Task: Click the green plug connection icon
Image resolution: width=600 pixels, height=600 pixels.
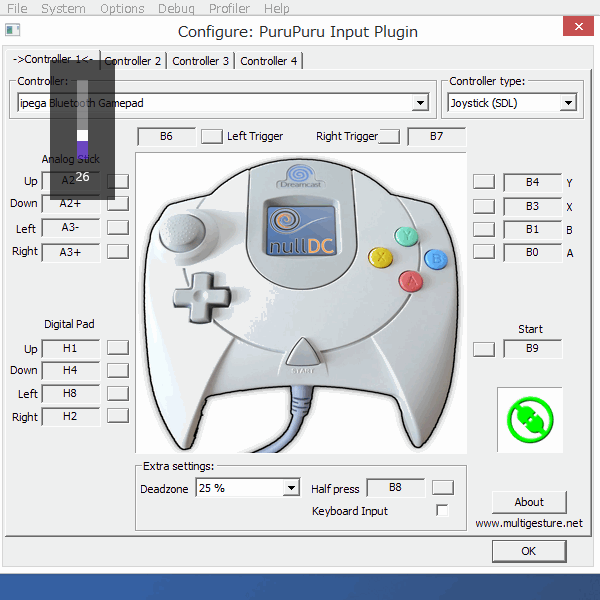Action: click(529, 420)
